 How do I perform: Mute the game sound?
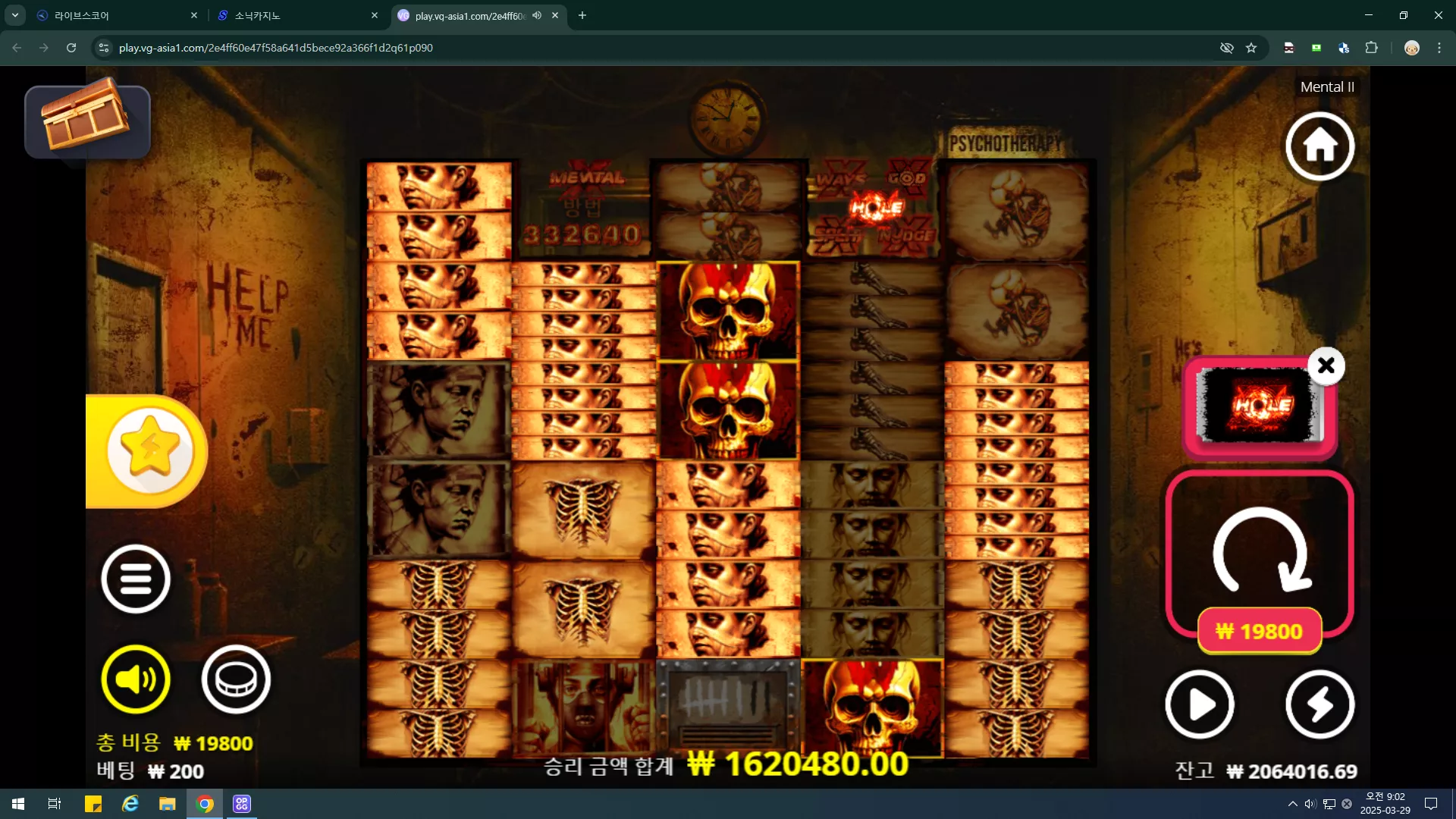click(x=136, y=679)
